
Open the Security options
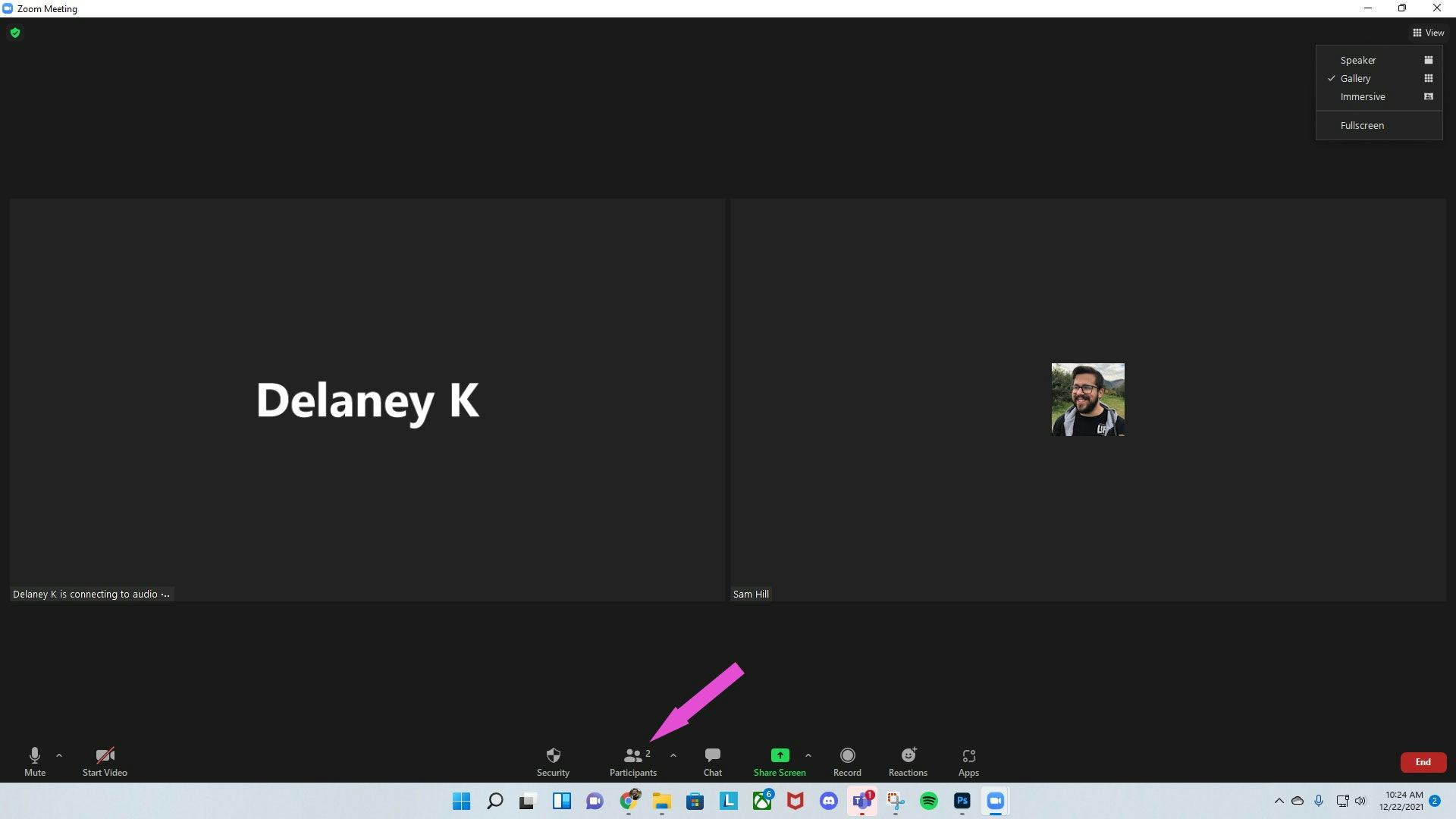(552, 762)
